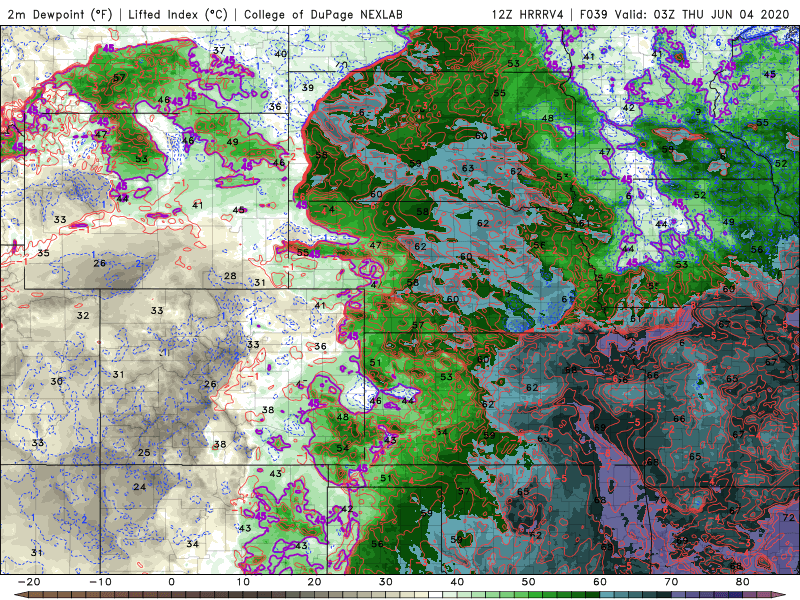Click the 40 label on the legend bar
The height and width of the screenshot is (600, 800).
coord(457,582)
